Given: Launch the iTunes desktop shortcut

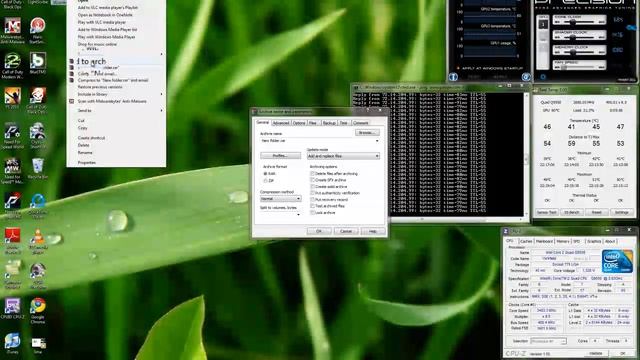Looking at the screenshot, I should pos(12,340).
